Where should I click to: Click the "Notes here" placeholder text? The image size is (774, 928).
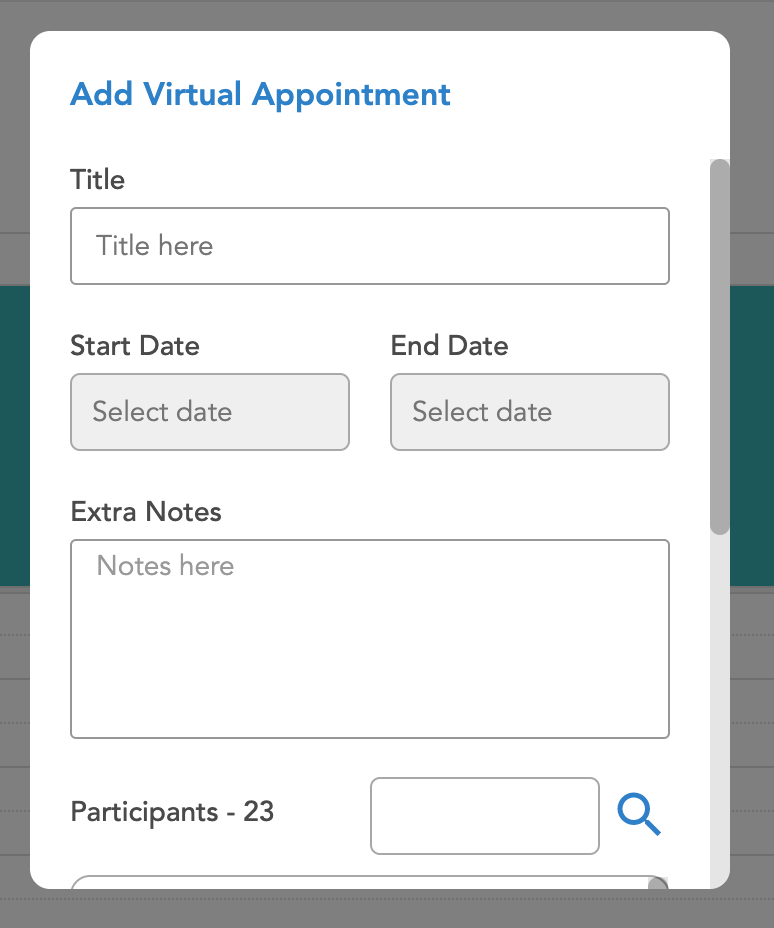point(165,566)
